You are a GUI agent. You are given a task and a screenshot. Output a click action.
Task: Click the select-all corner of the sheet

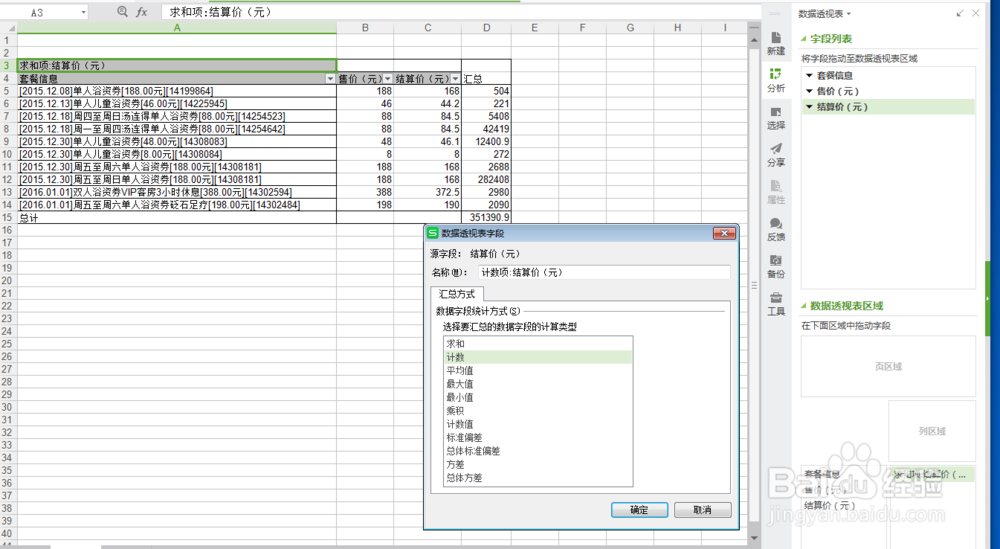coord(8,27)
